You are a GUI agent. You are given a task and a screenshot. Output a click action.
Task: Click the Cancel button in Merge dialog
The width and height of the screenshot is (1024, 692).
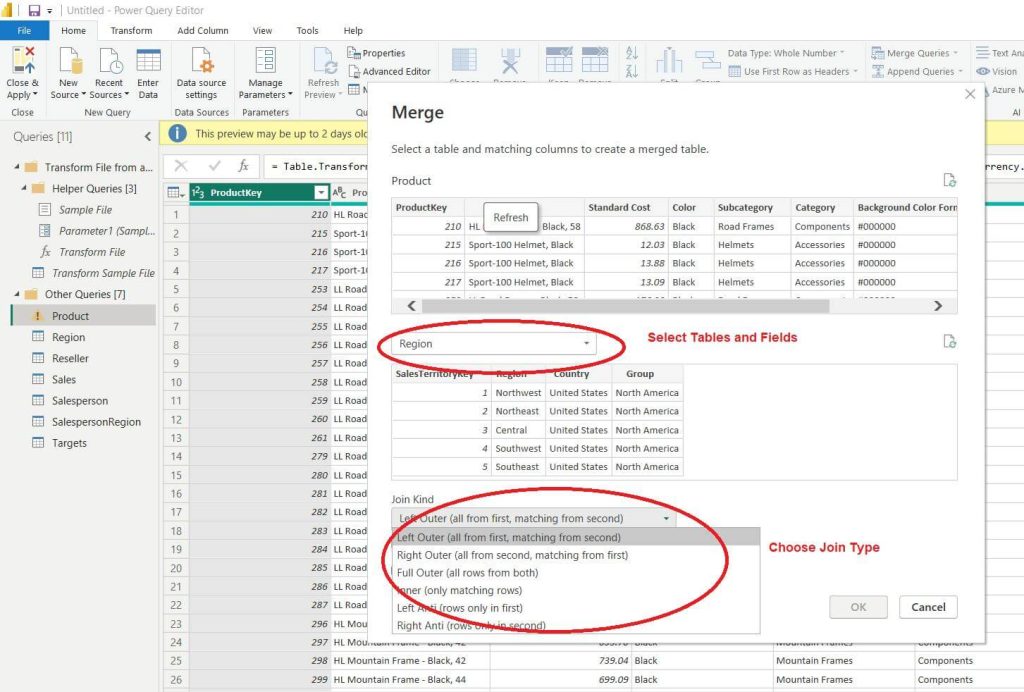click(928, 607)
